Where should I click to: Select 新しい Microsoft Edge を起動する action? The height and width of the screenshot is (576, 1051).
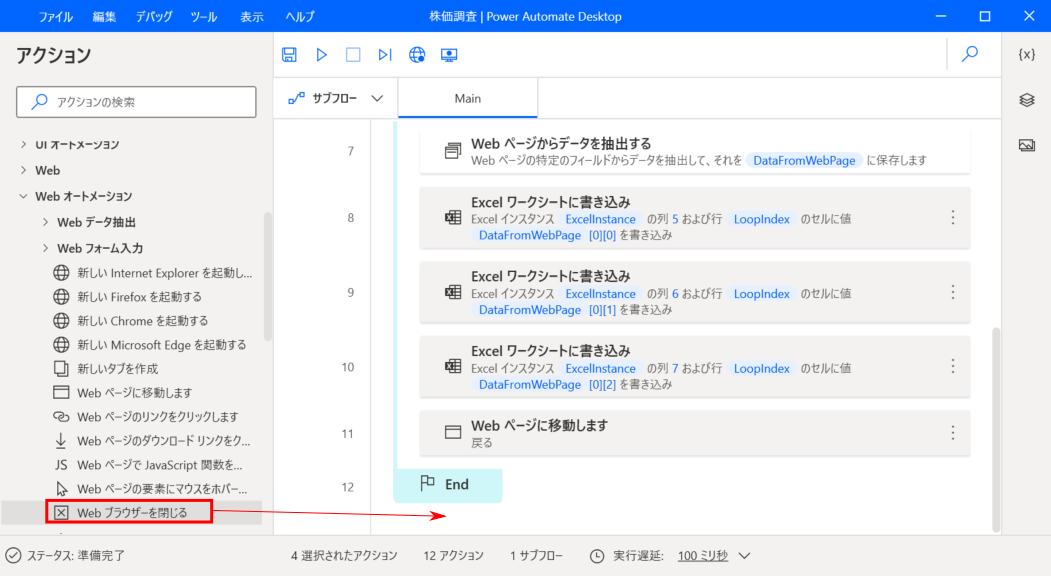point(149,345)
